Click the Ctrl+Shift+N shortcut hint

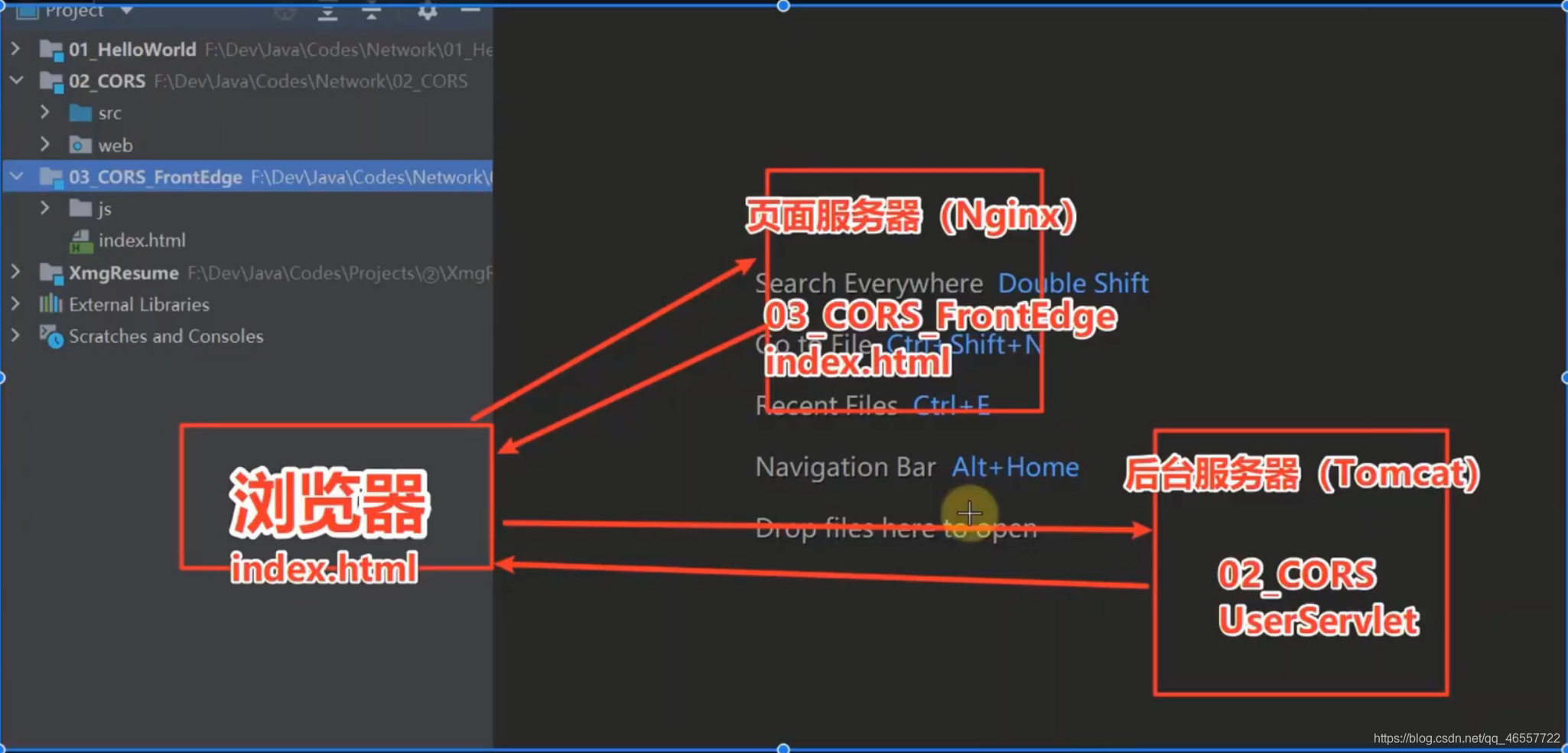[963, 344]
